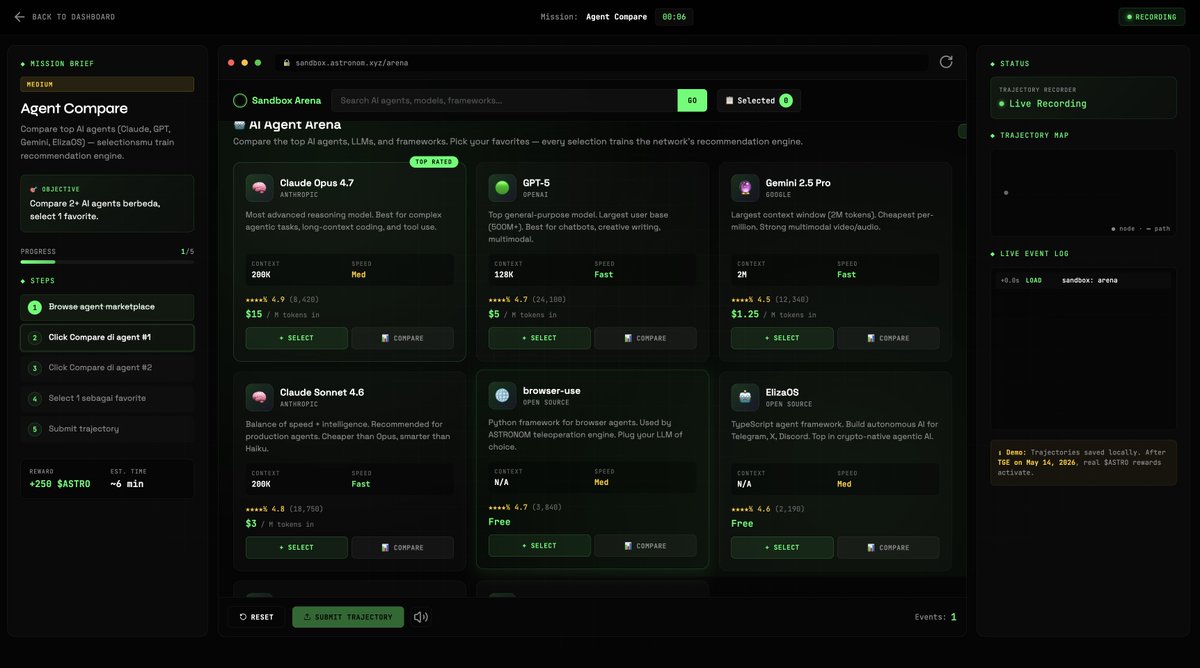Click the ElizaOS robot icon

pos(745,397)
